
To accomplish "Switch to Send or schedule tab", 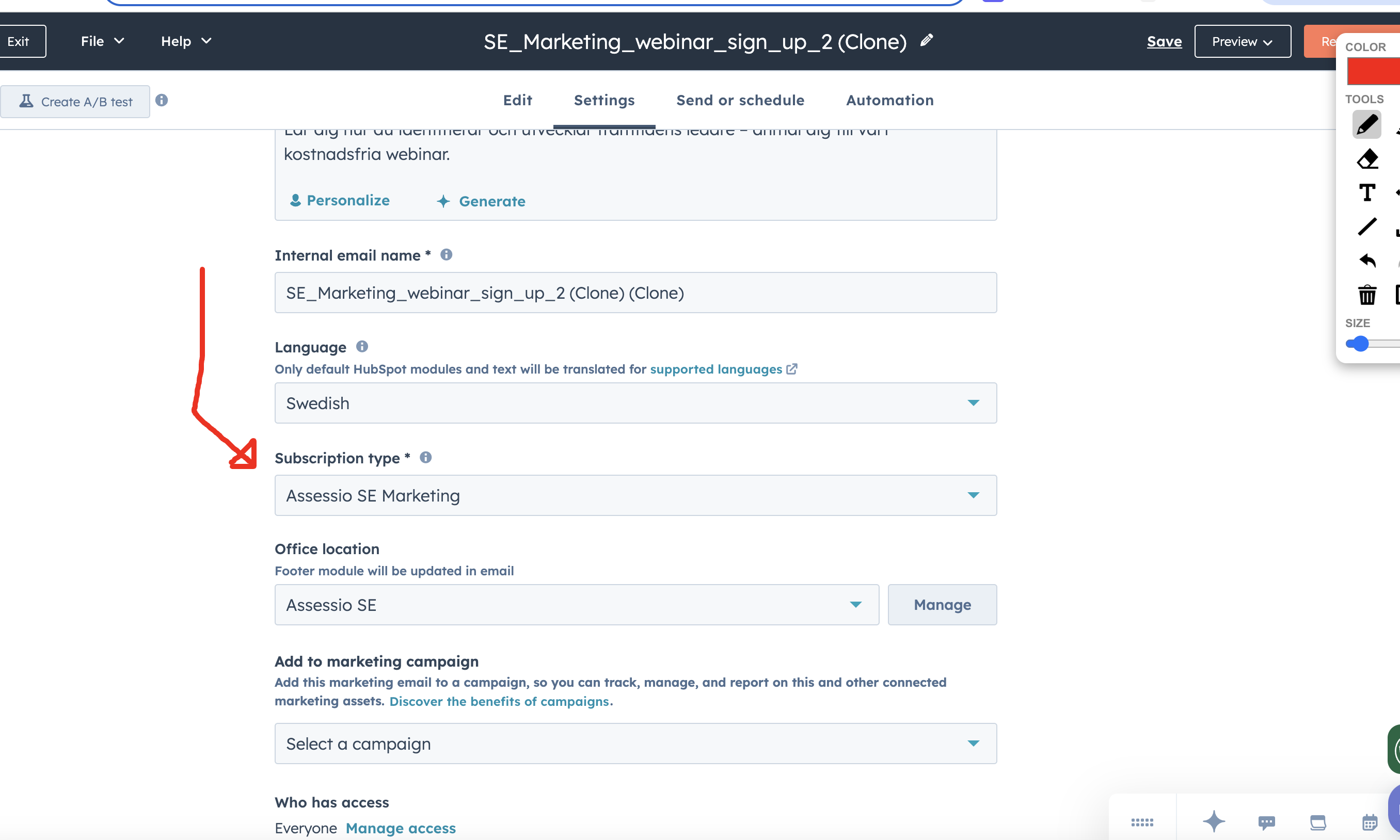I will pyautogui.click(x=740, y=100).
